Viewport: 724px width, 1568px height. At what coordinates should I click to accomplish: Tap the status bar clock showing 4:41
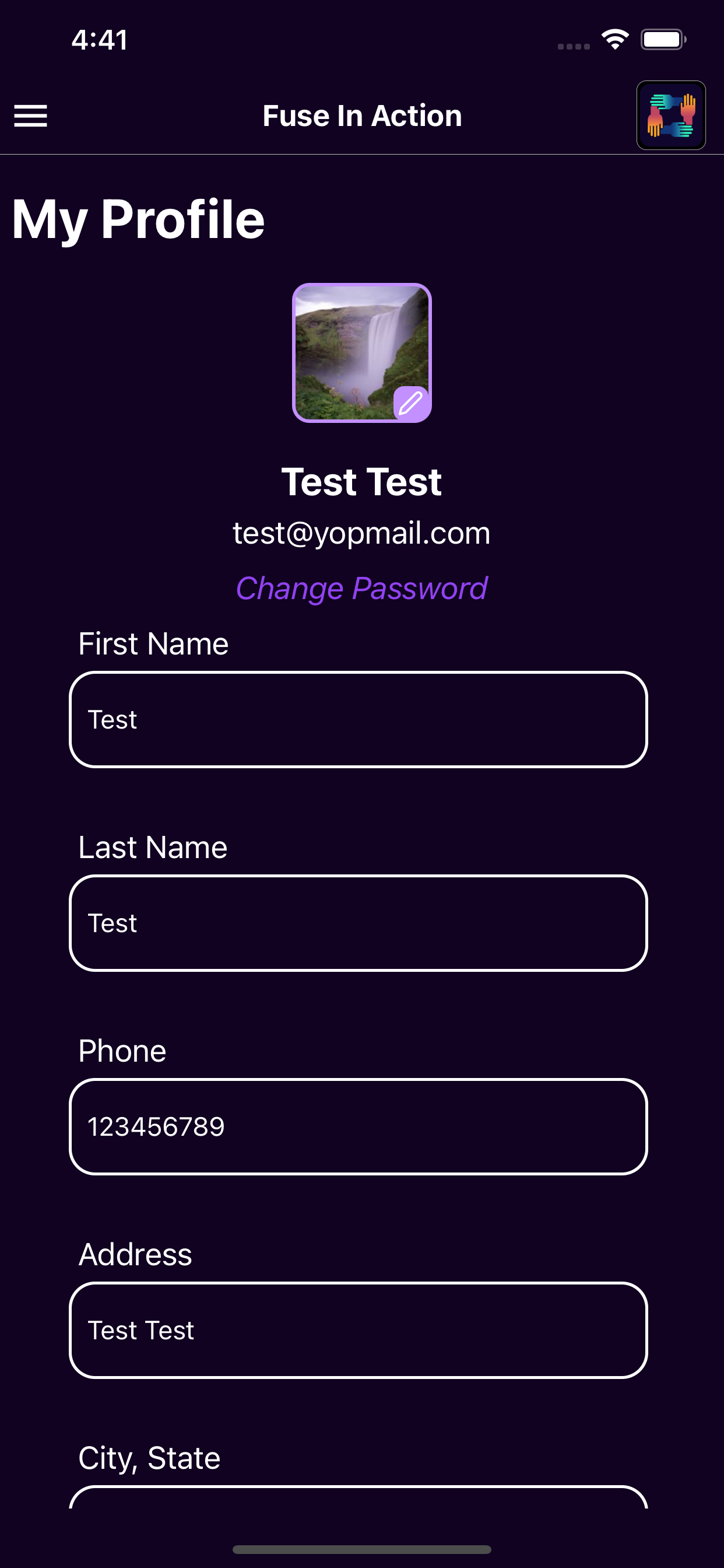click(99, 40)
